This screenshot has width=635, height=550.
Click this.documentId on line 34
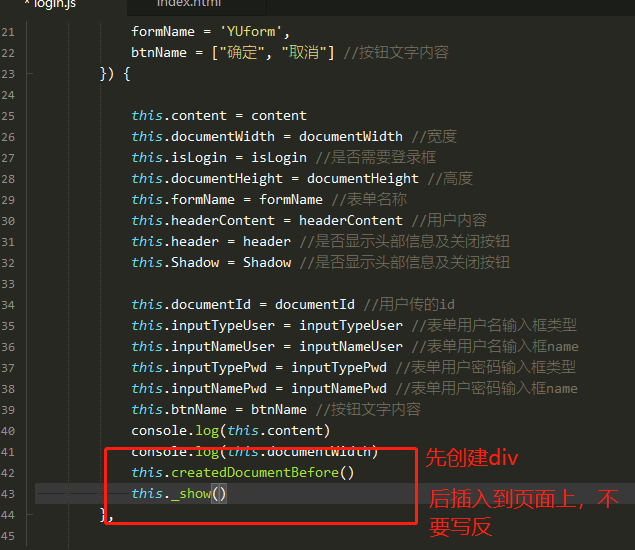coord(191,305)
